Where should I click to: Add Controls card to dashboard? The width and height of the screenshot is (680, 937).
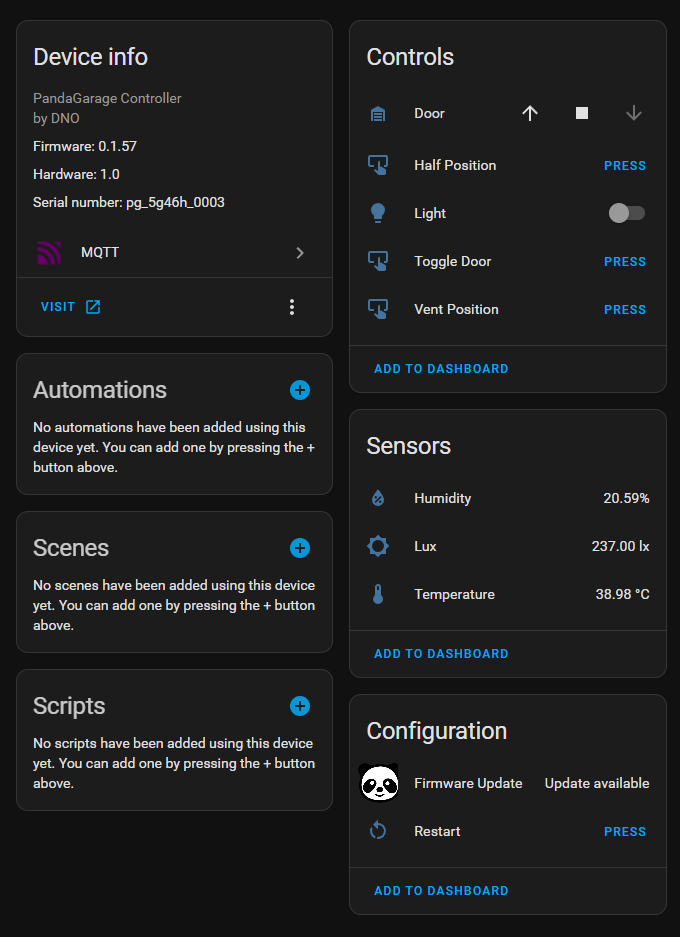[x=441, y=369]
